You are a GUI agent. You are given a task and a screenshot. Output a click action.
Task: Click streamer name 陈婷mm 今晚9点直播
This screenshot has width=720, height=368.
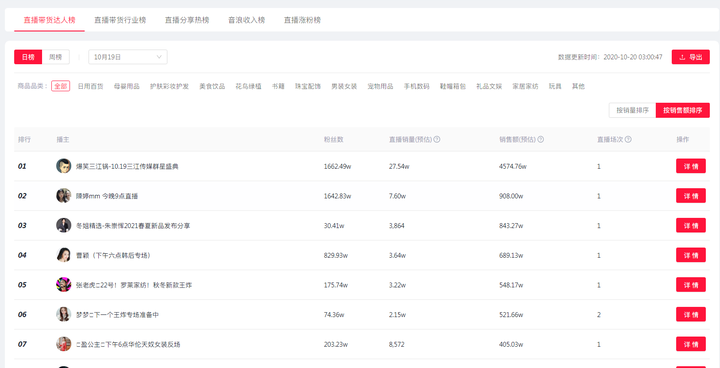pos(107,196)
